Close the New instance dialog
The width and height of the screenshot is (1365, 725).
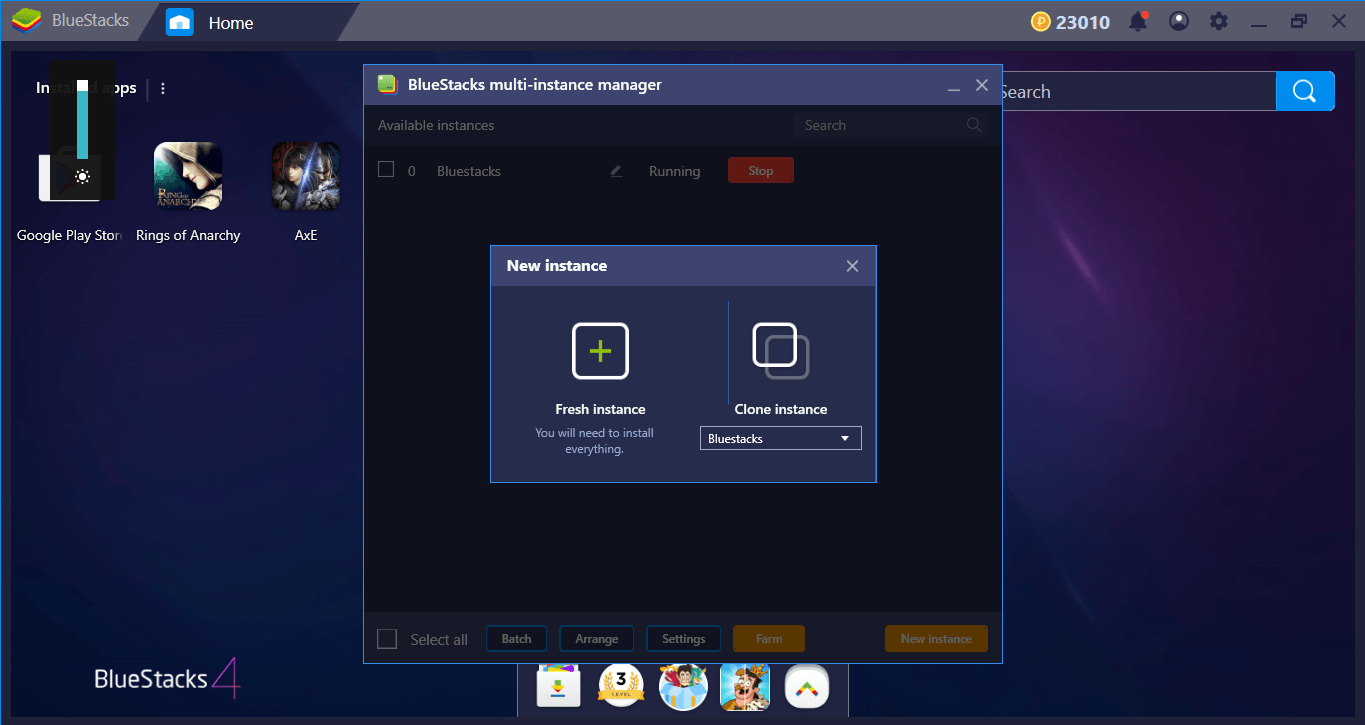[x=852, y=266]
